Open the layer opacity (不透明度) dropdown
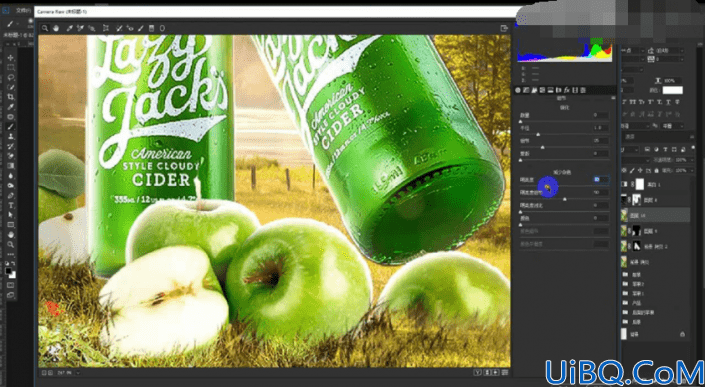 pos(691,160)
